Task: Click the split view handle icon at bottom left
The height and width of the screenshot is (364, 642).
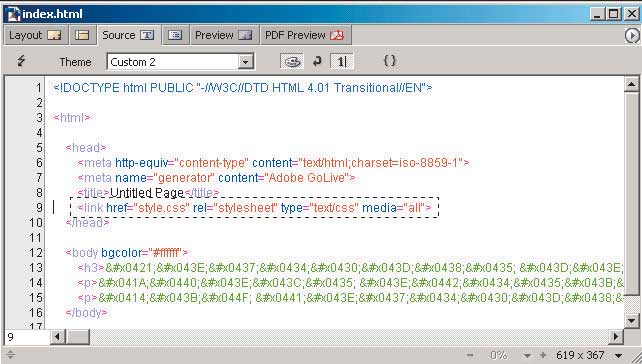Action: pos(10,355)
